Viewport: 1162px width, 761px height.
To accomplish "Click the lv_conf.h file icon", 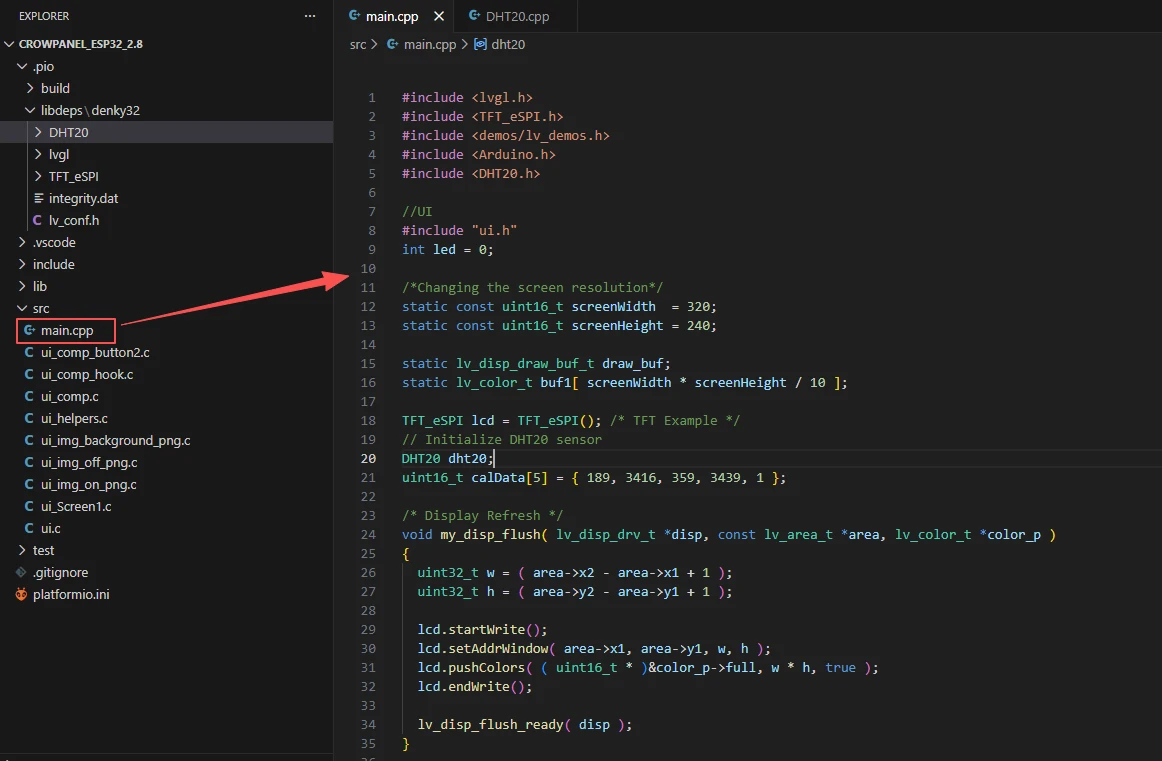I will pos(38,220).
